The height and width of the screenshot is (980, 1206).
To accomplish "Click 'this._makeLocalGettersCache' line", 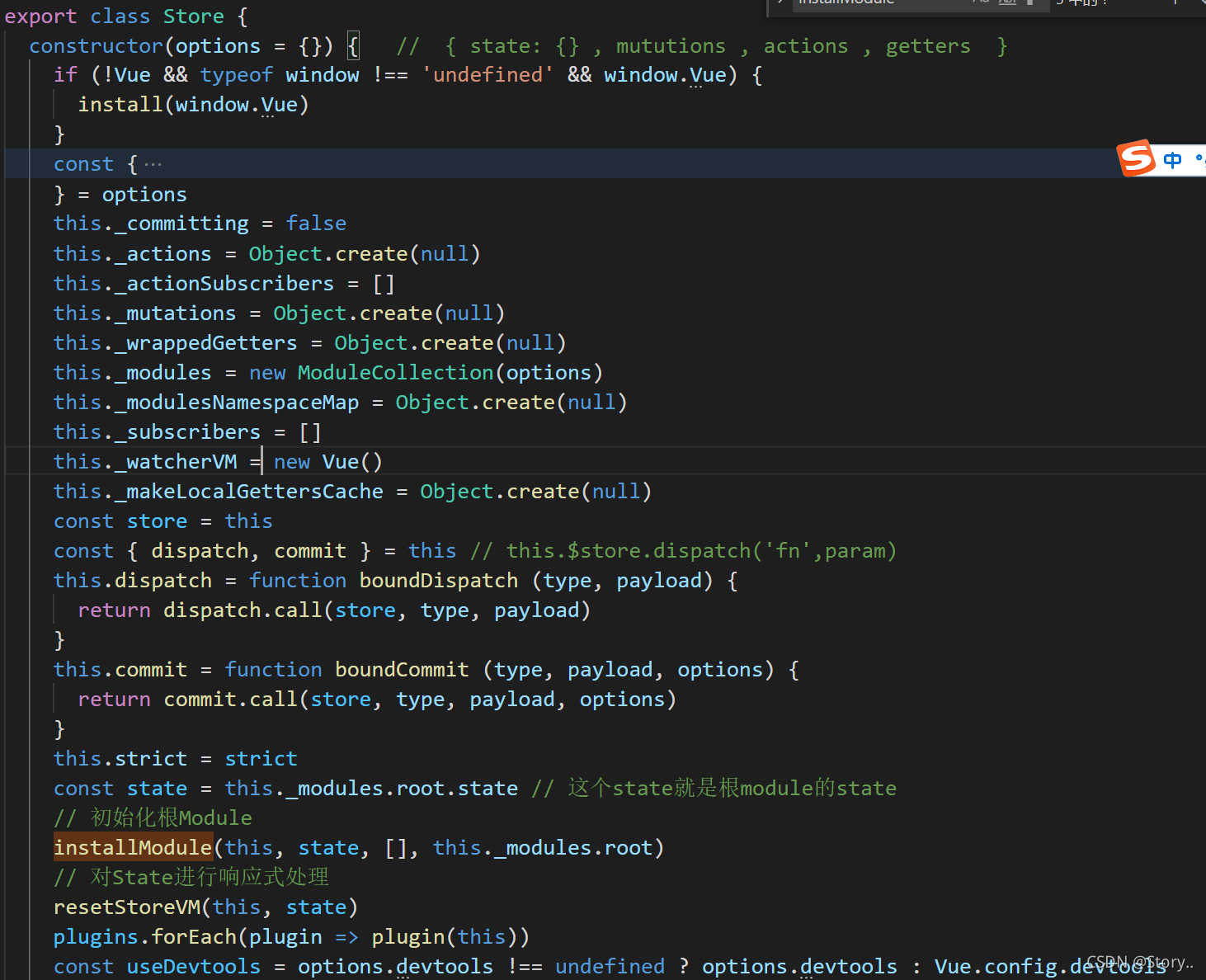I will pos(352,491).
